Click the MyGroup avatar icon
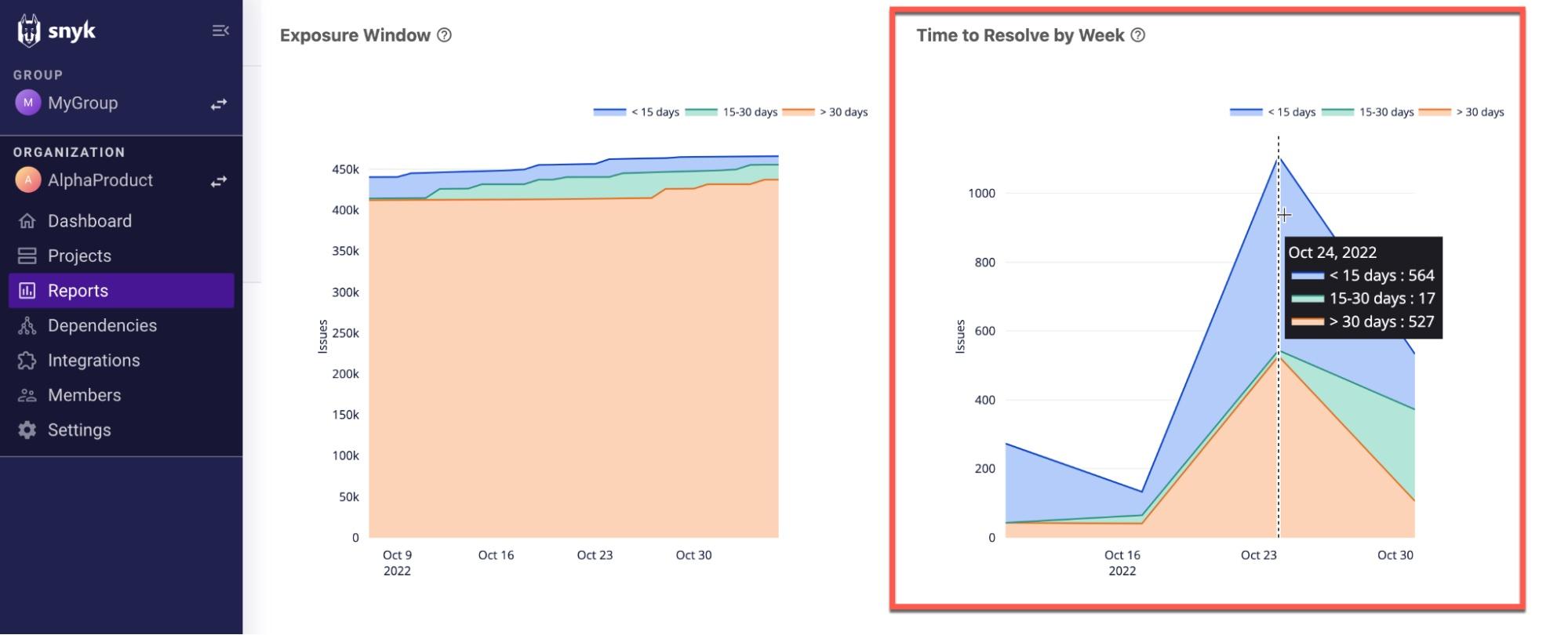The width and height of the screenshot is (1568, 635). pyautogui.click(x=28, y=103)
